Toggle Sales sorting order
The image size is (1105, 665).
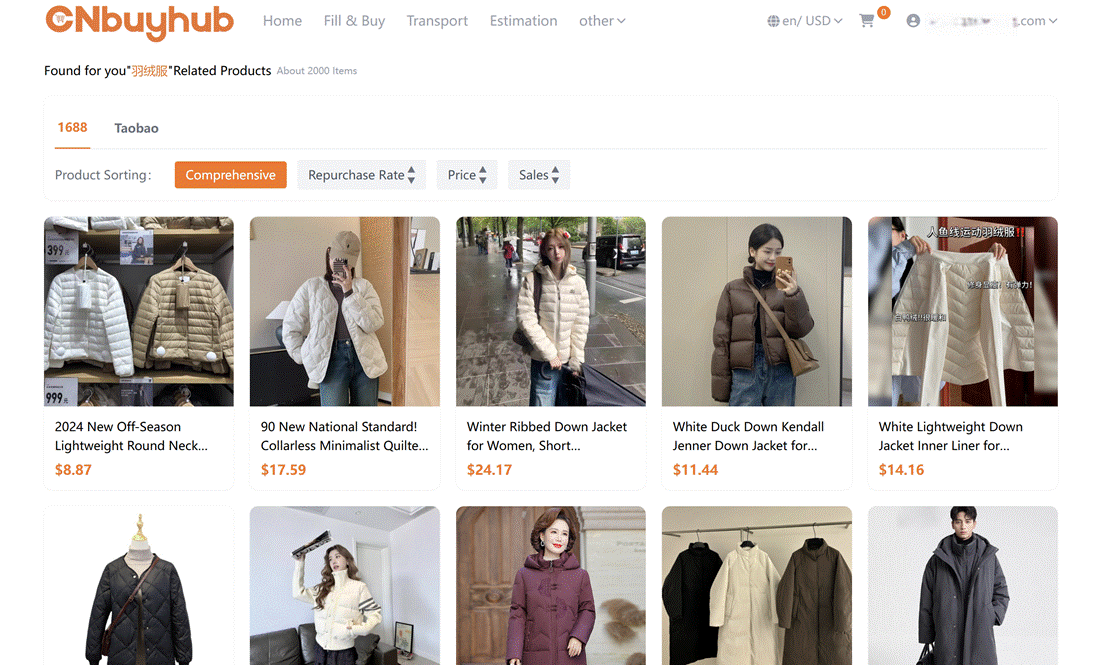point(539,175)
